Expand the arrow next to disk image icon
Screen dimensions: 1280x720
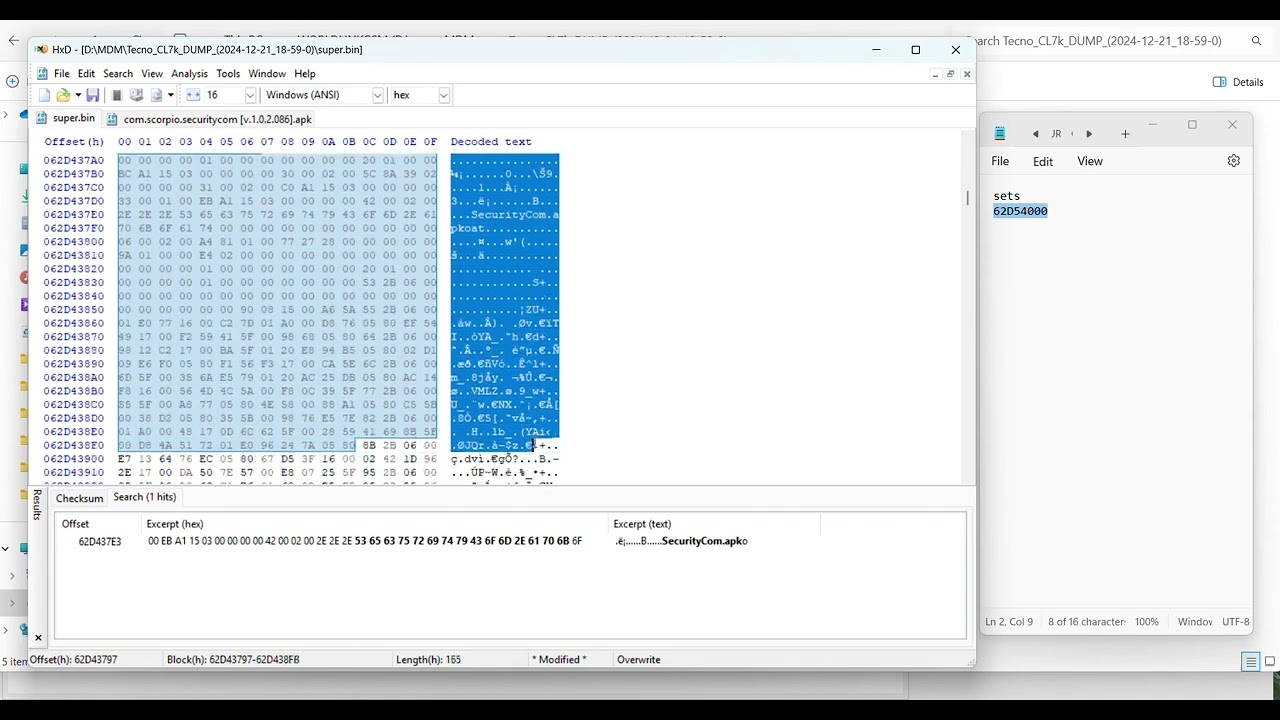pos(170,95)
